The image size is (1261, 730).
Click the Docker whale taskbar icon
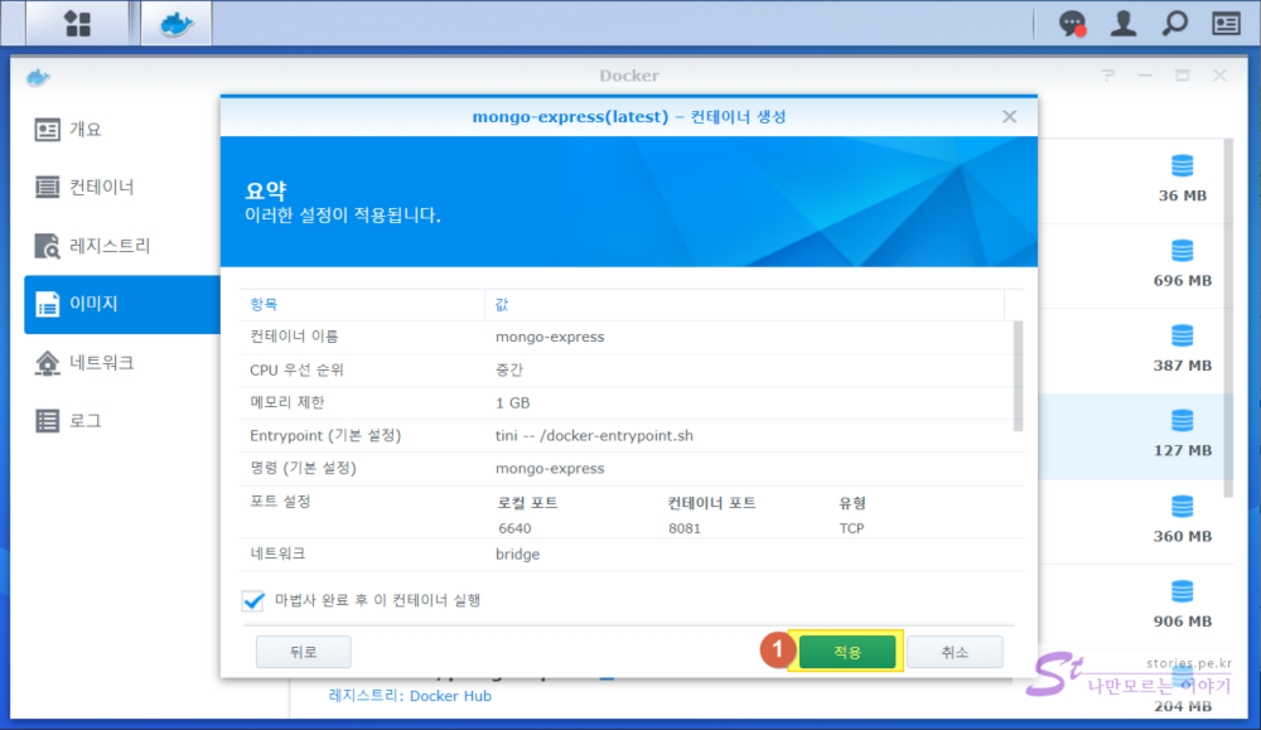coord(175,24)
